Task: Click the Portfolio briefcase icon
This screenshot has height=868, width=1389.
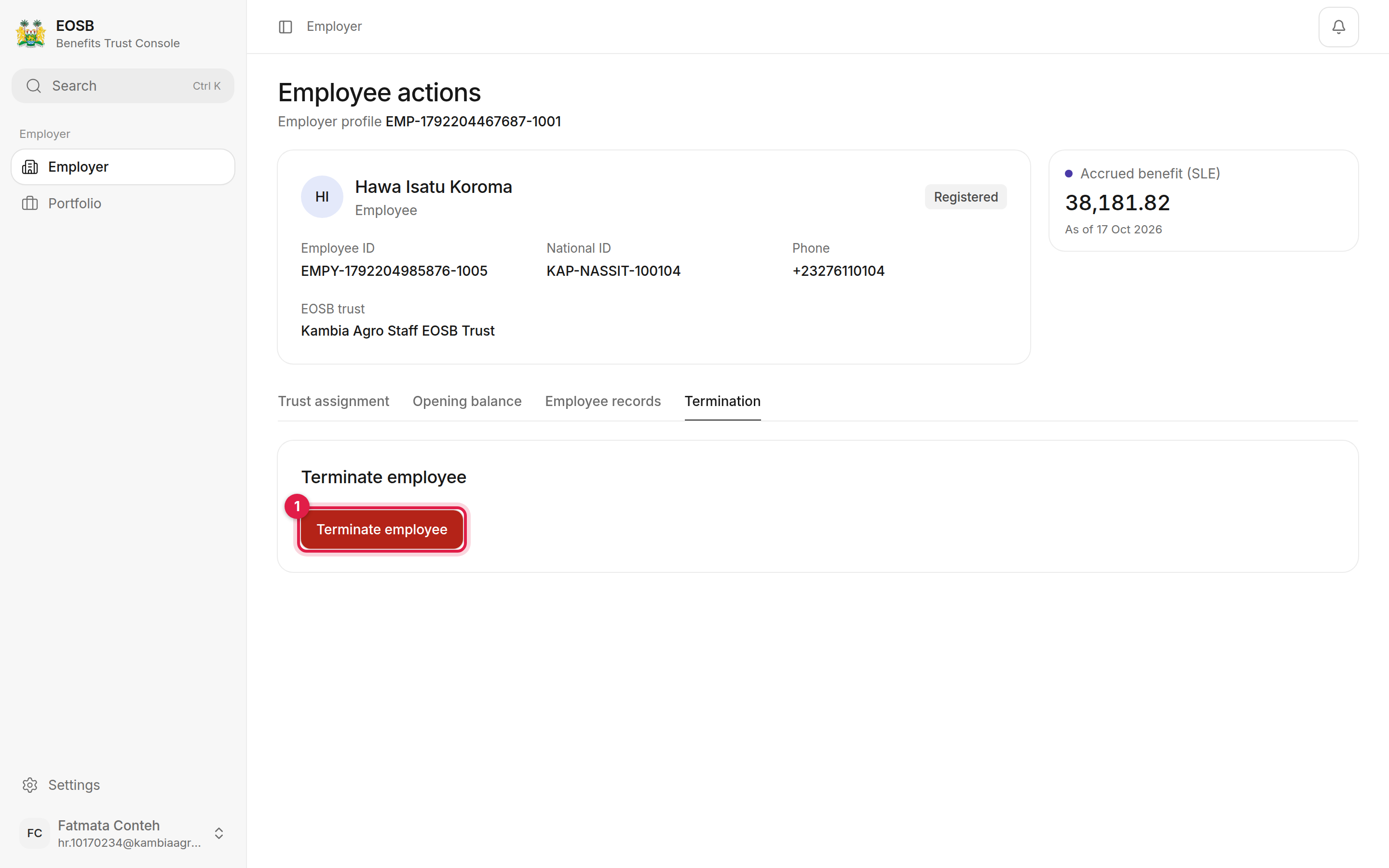Action: [30, 203]
